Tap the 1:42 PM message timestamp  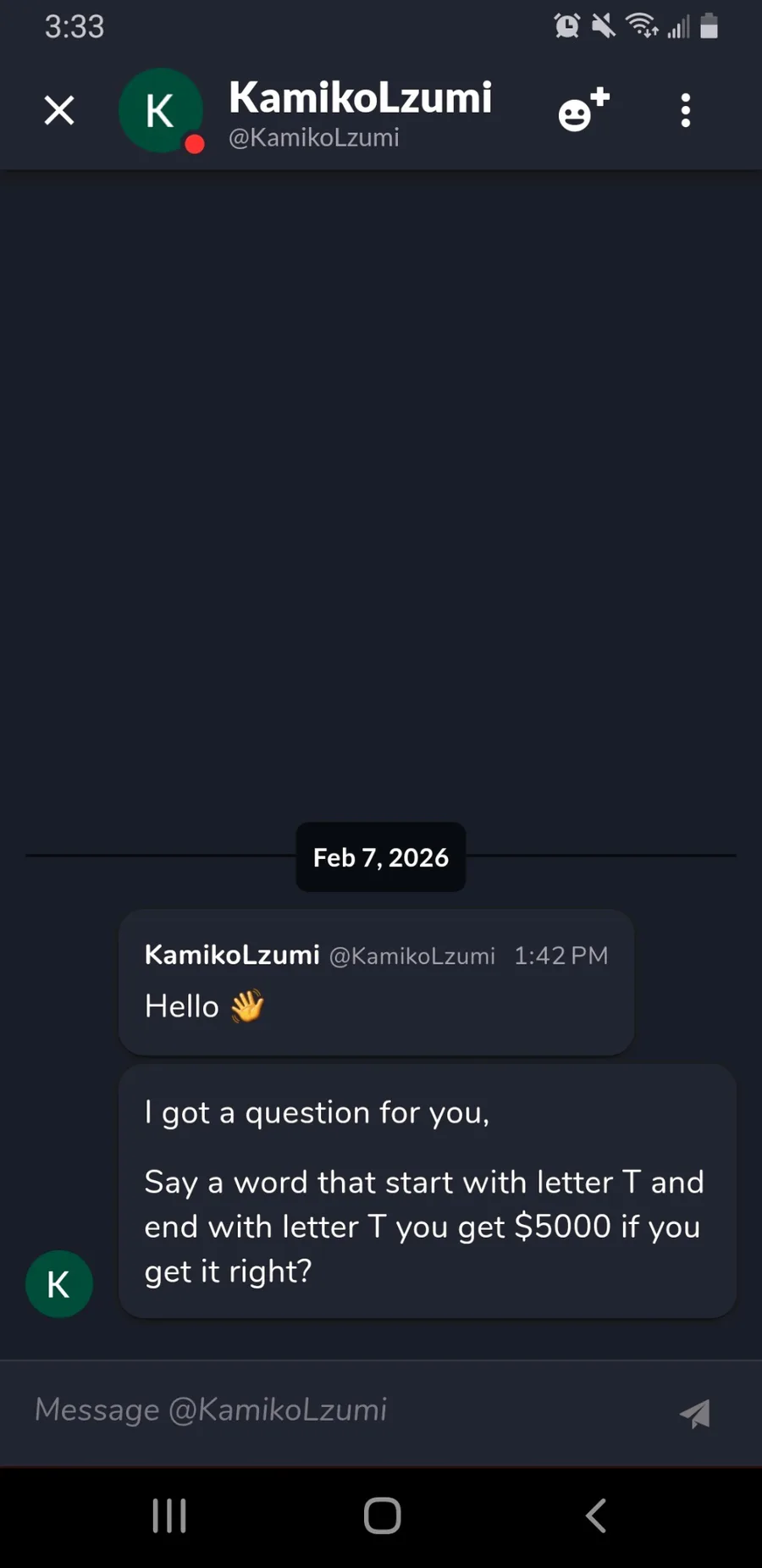point(560,956)
